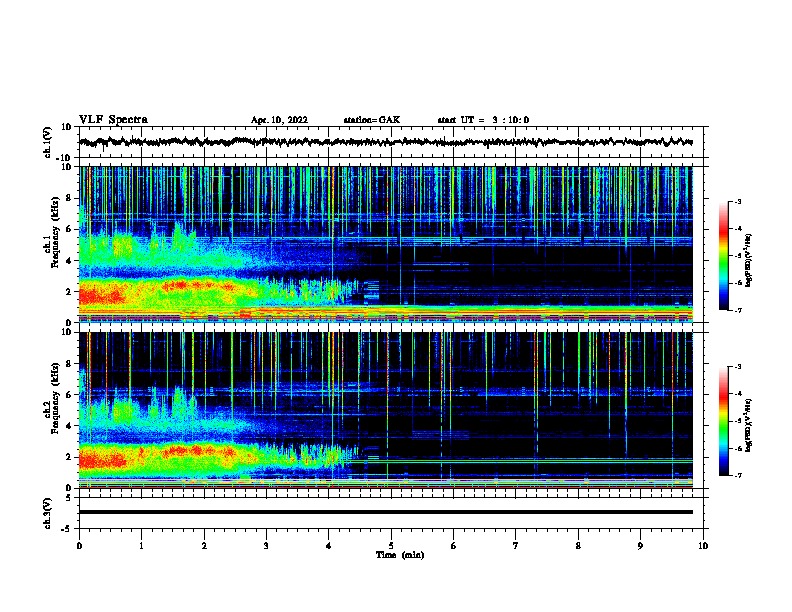
Task: Click the ch.1 voltage waveform trace
Action: coord(386,142)
